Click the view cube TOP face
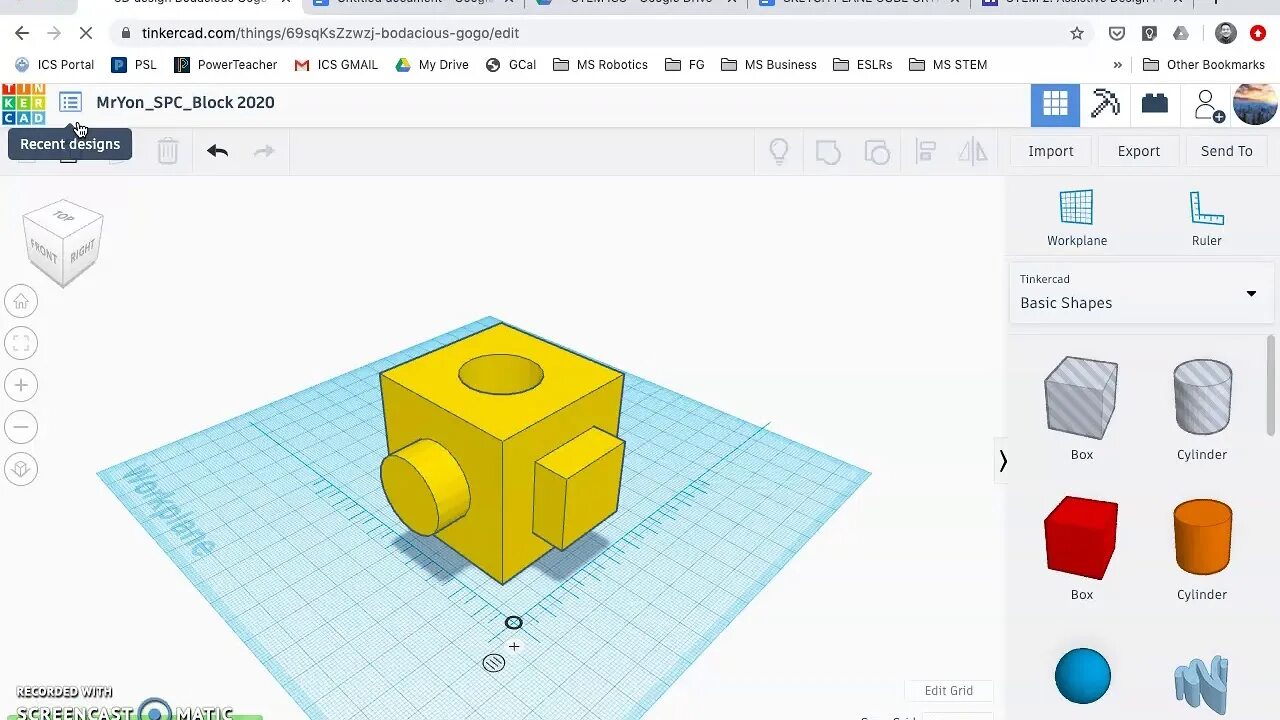This screenshot has height=720, width=1280. (63, 216)
